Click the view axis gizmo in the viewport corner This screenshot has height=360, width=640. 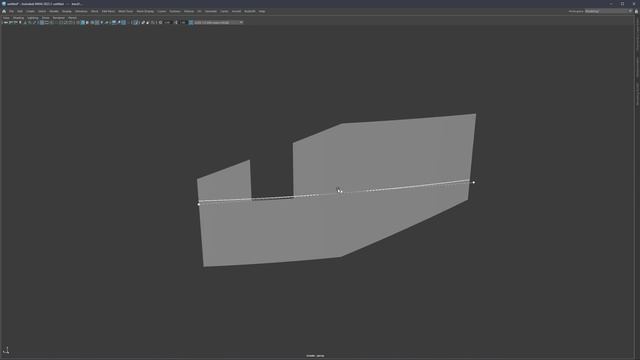click(6, 350)
